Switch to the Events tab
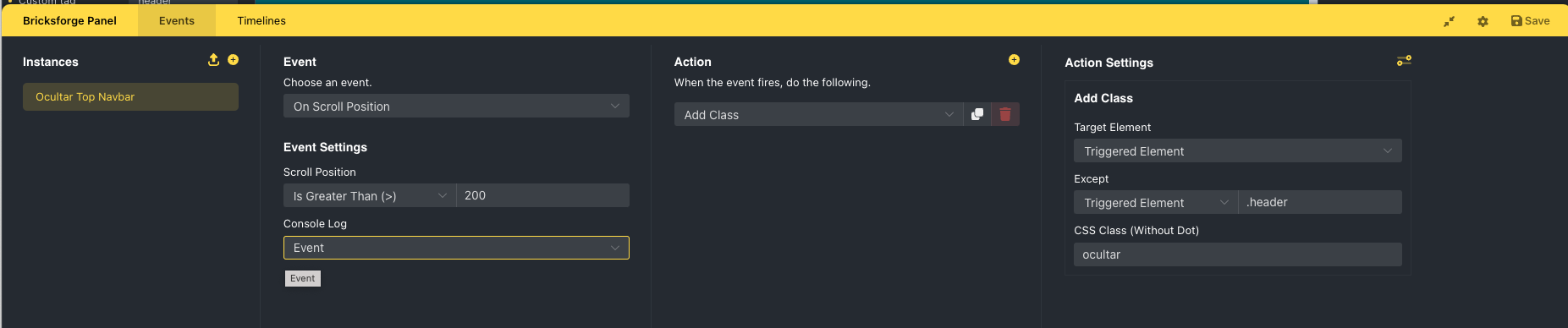Screen dimensions: 1568x328 (177, 20)
